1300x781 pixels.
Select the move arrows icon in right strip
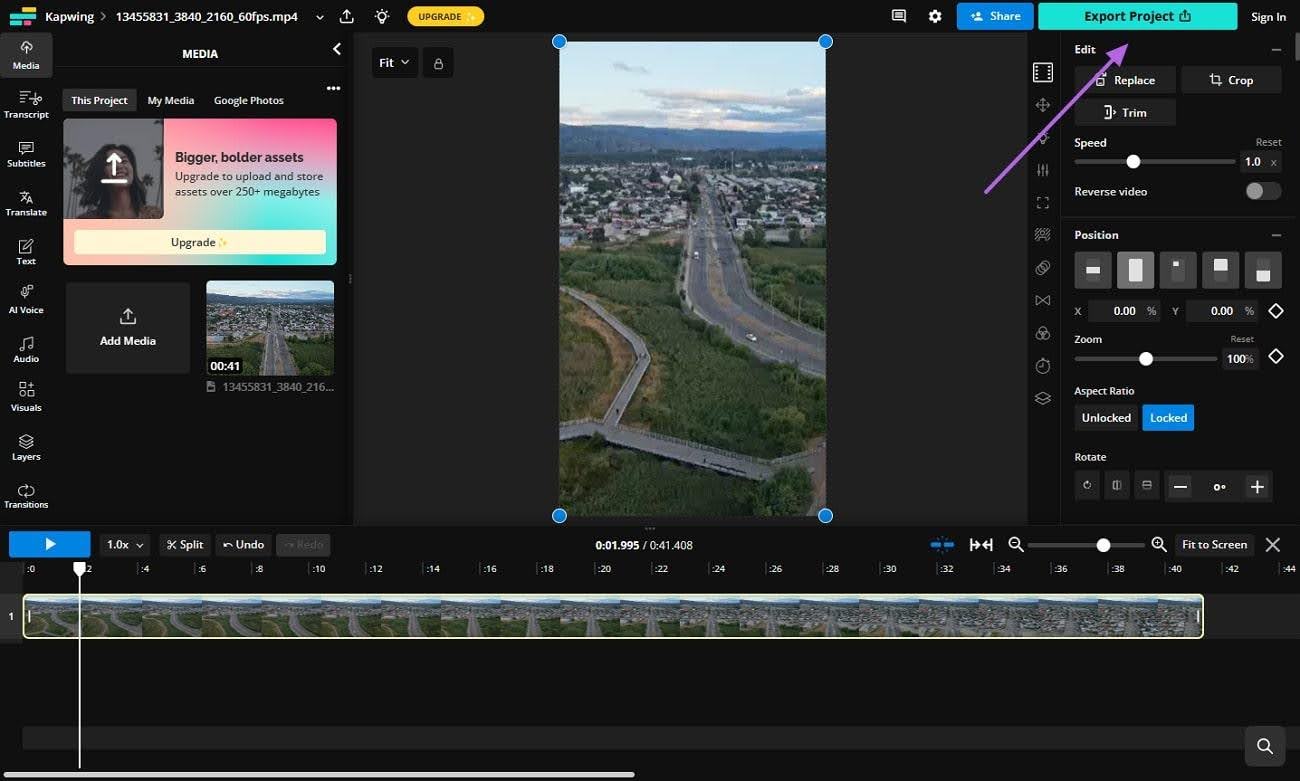(x=1043, y=105)
